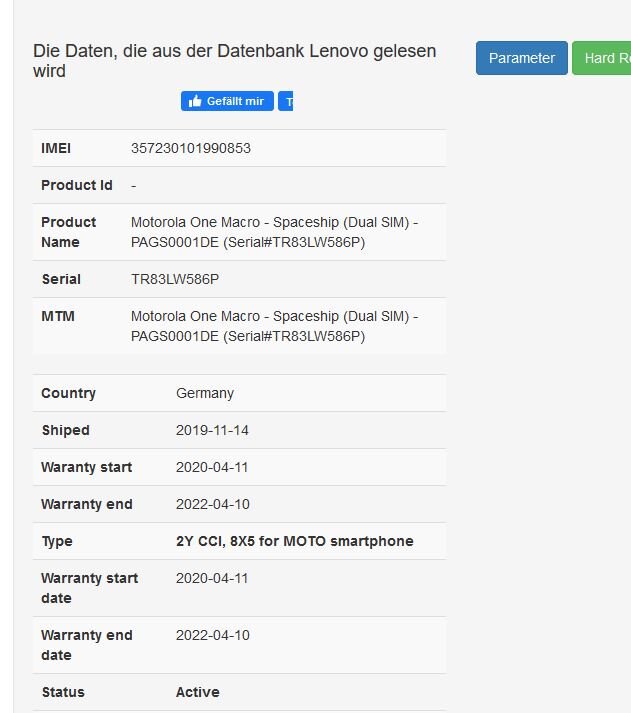The image size is (631, 713).
Task: Click the Gefällt mir like button
Action: click(x=227, y=101)
